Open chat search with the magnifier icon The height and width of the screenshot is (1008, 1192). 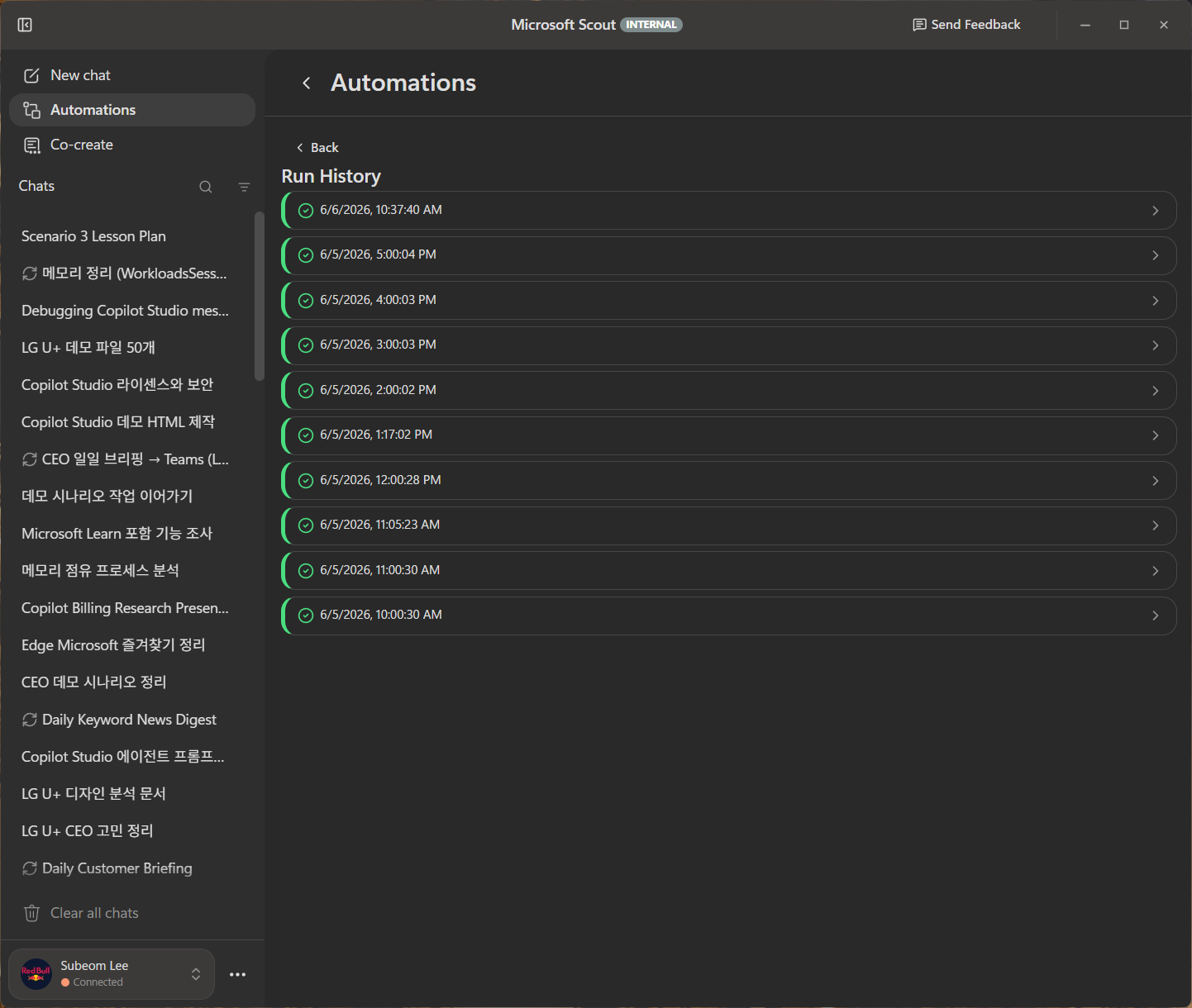pyautogui.click(x=206, y=188)
